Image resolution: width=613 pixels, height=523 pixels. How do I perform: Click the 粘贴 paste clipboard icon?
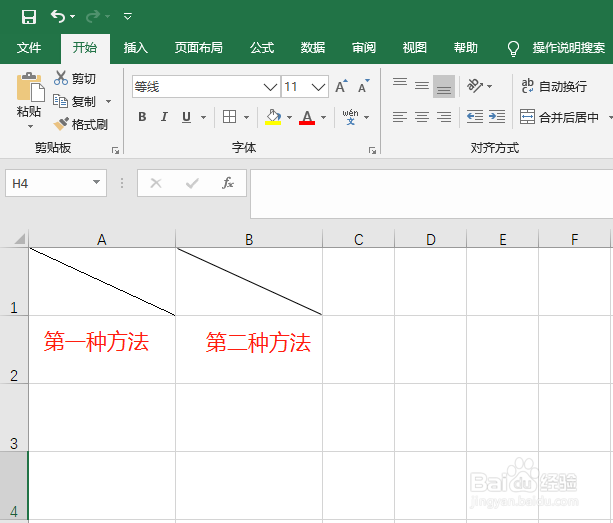[x=30, y=86]
